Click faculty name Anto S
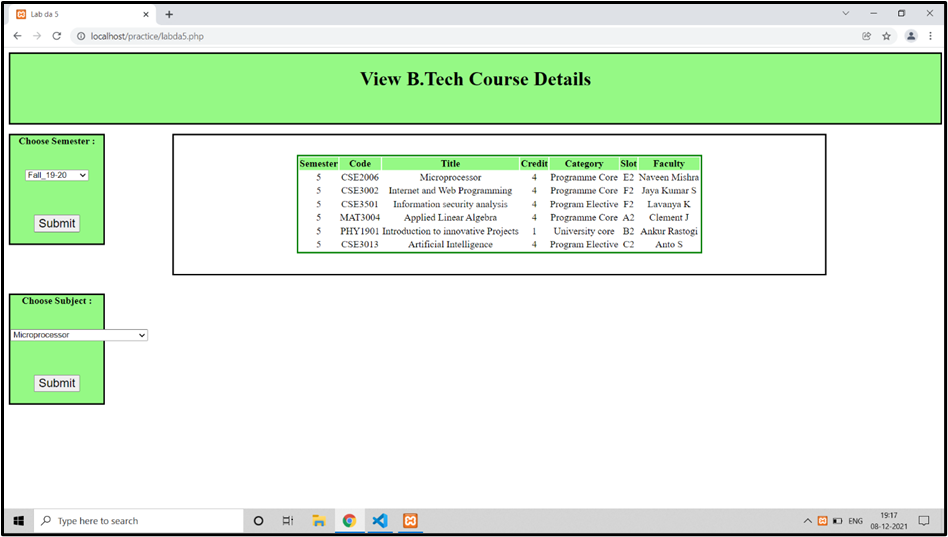This screenshot has height=537, width=948. (669, 244)
